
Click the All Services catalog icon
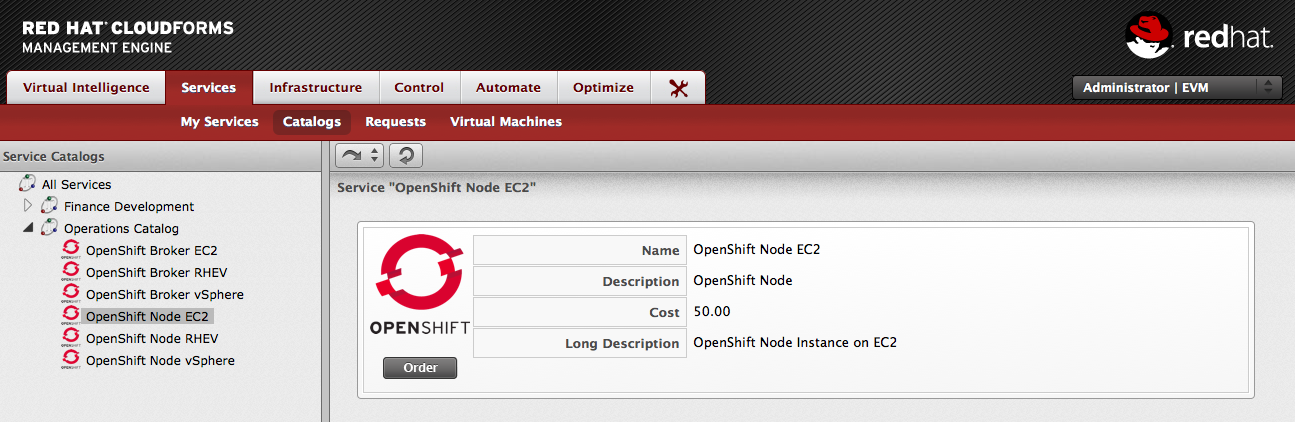point(27,184)
